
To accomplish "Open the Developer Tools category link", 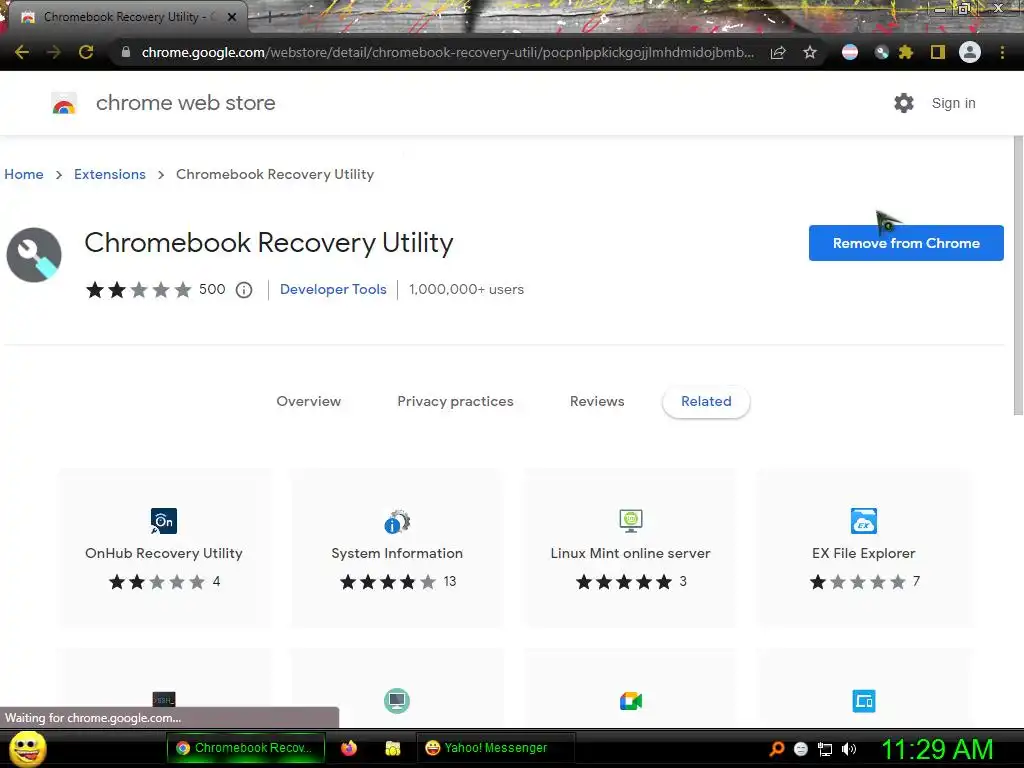I will pos(333,289).
